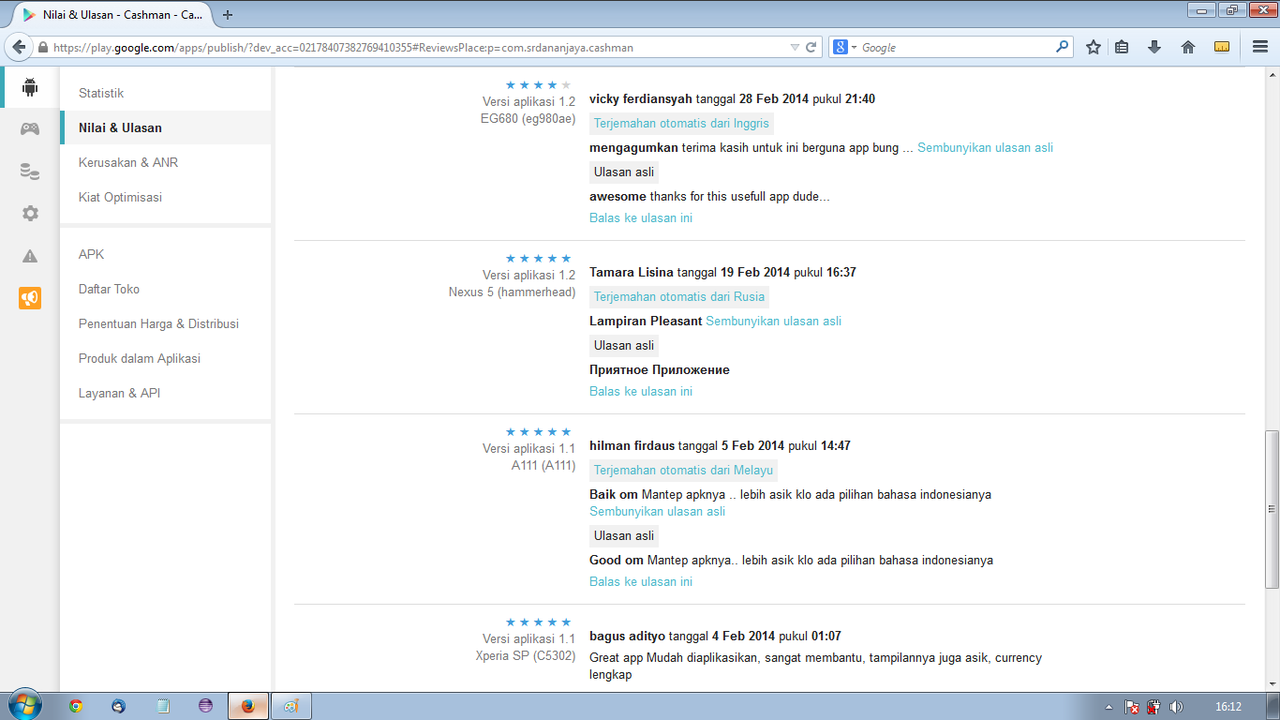The width and height of the screenshot is (1280, 720).
Task: Open the financial reports coins icon
Action: coord(30,171)
